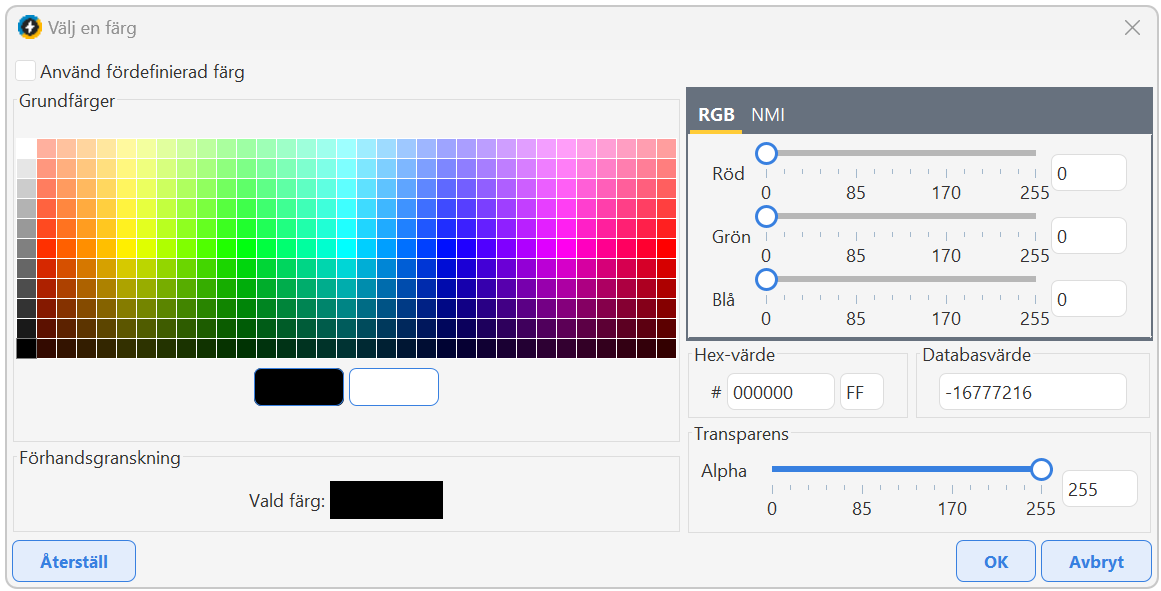Screen dimensions: 1161x591
Task: Focus the Blå value input field
Action: pos(1088,299)
